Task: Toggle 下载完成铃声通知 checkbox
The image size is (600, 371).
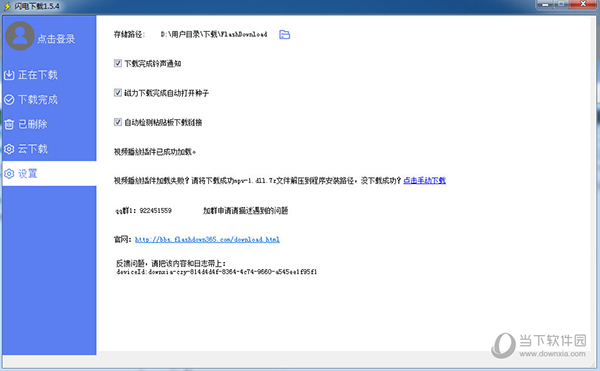Action: (x=118, y=63)
